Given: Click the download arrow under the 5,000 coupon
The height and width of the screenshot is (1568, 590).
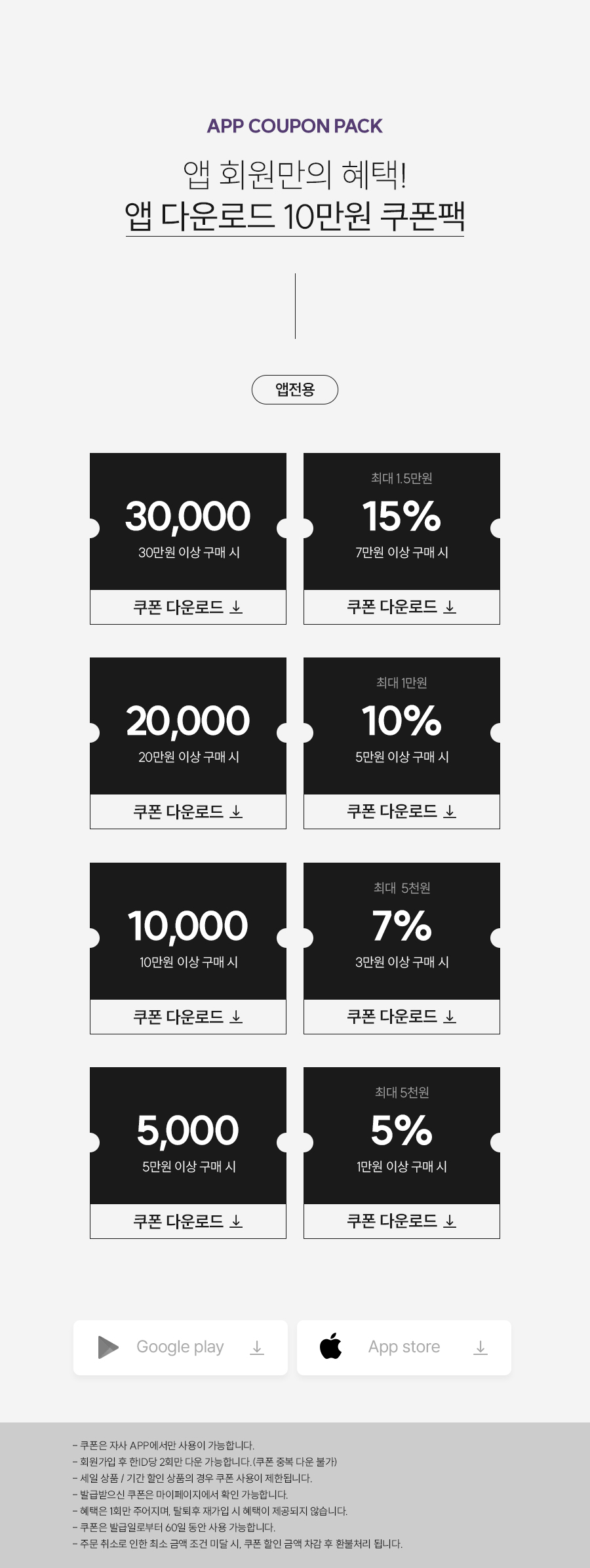Looking at the screenshot, I should coord(237,1221).
